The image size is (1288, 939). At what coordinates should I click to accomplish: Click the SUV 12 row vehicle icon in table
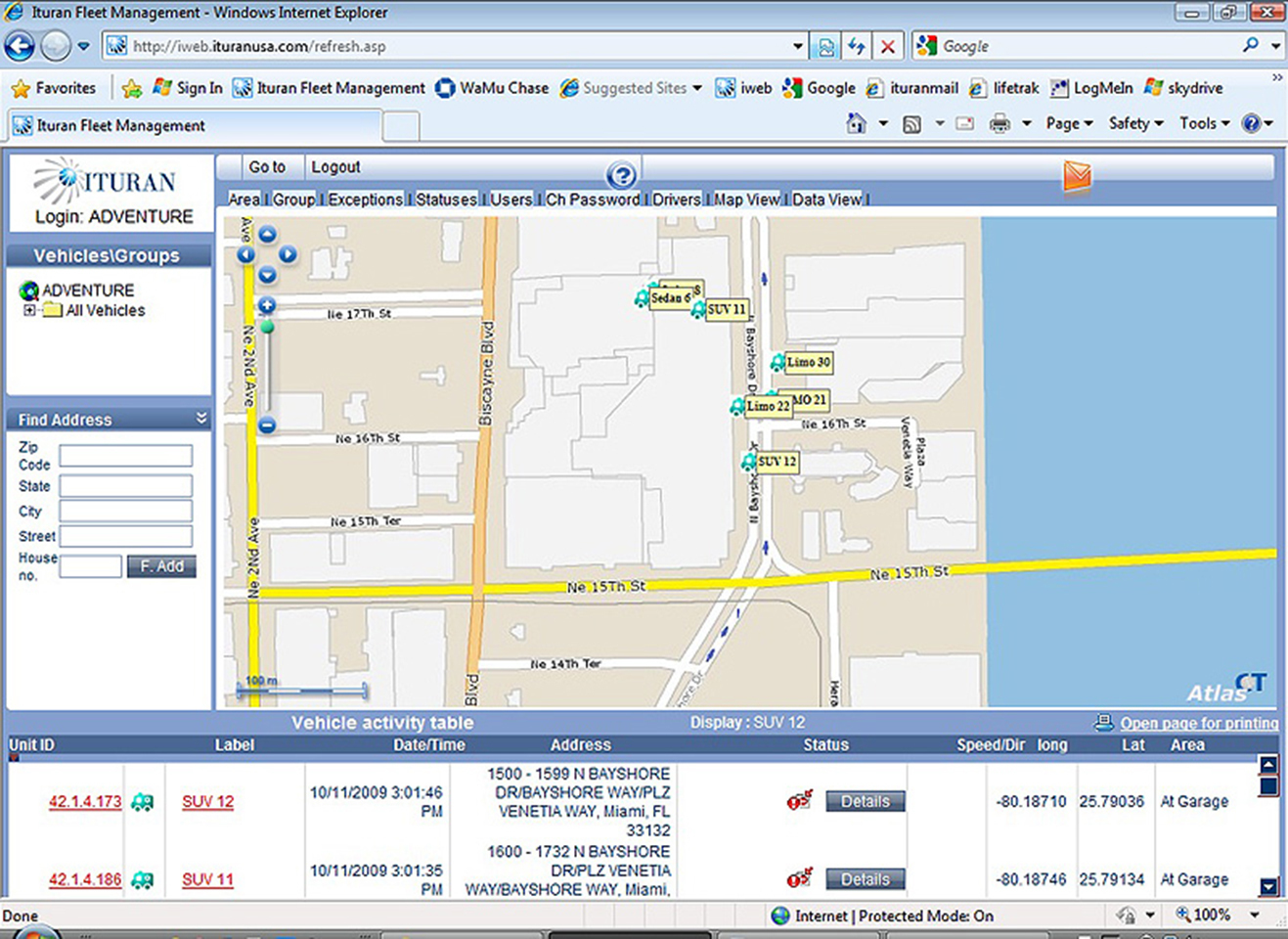(x=143, y=802)
